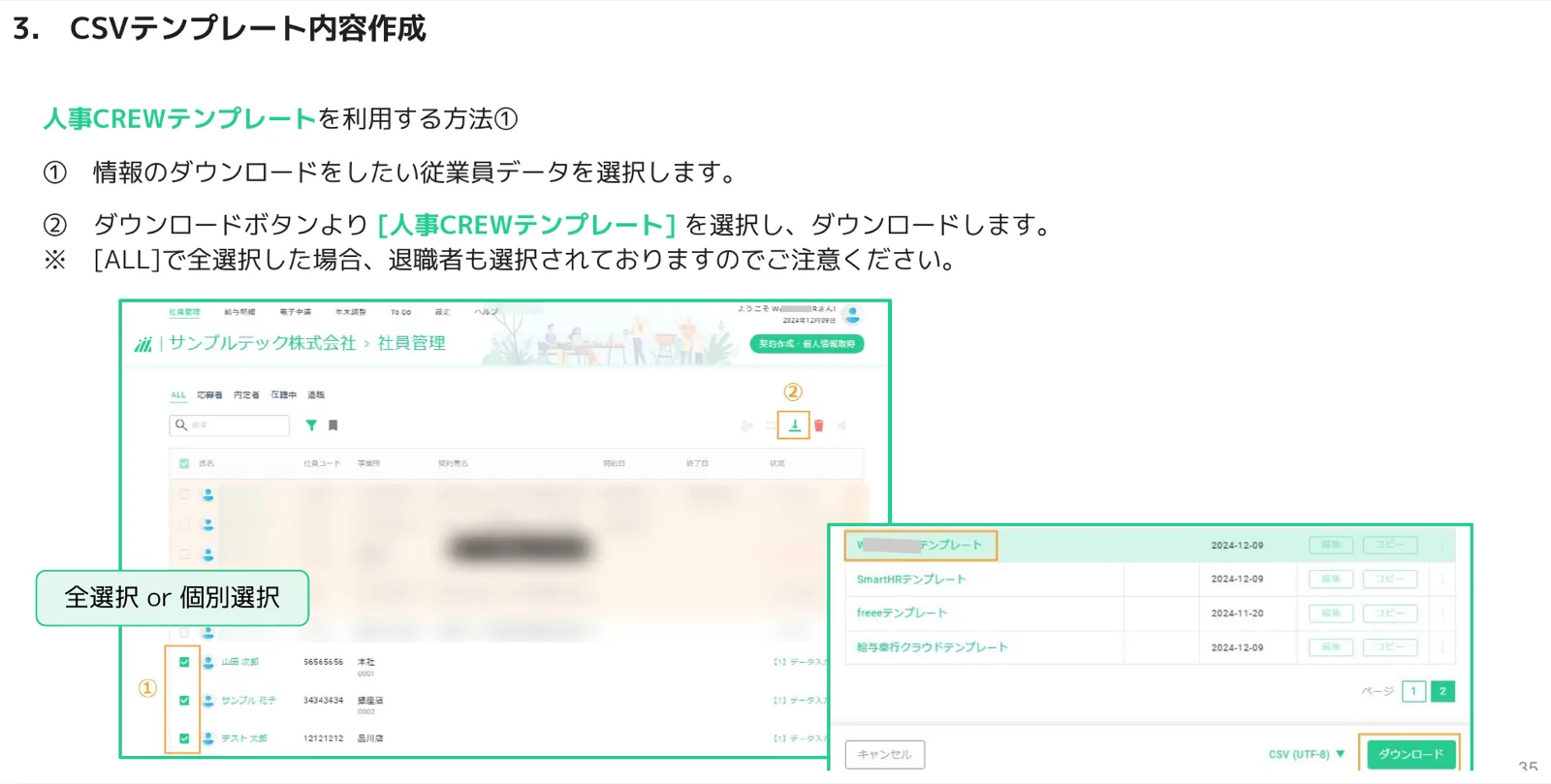Open the CSV (UTF-8) encoding dropdown
The width and height of the screenshot is (1551, 784).
point(1307,754)
